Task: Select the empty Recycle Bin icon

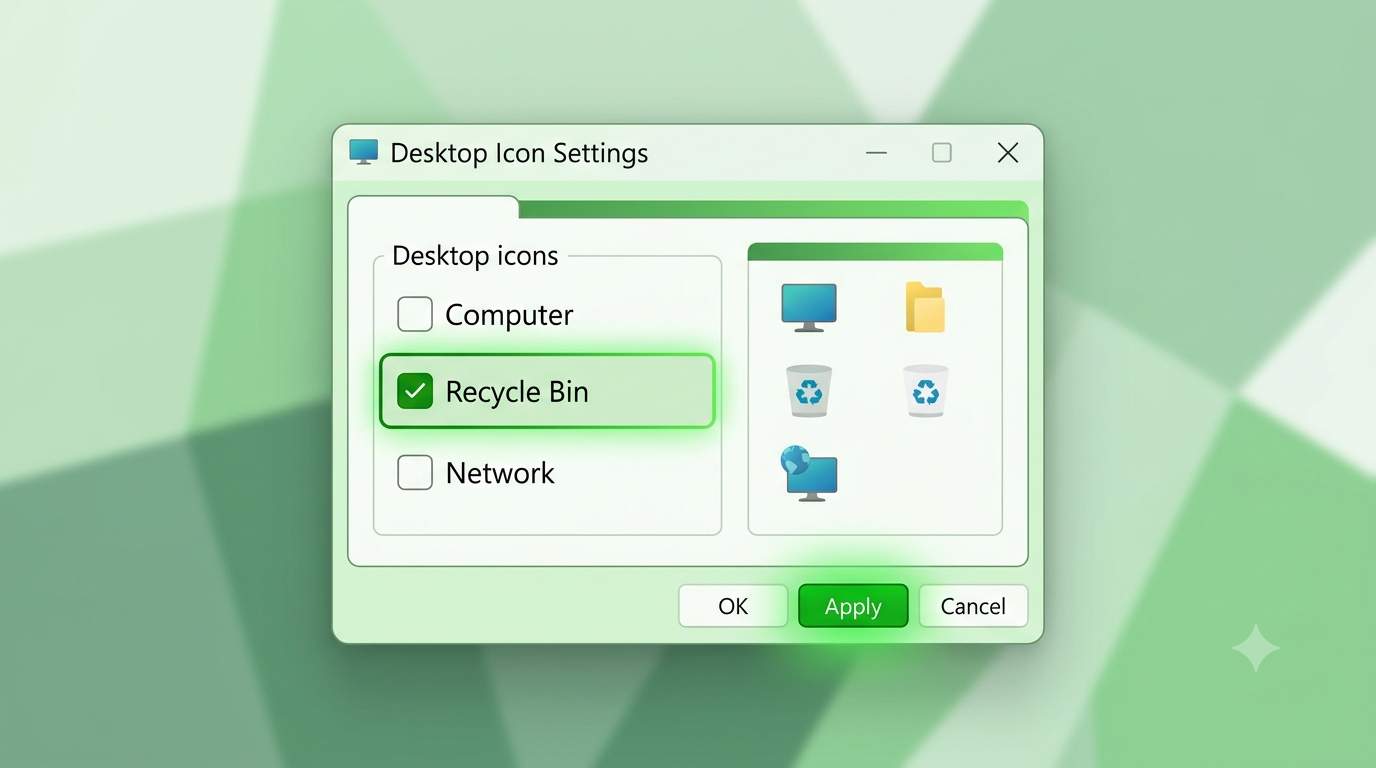Action: tap(925, 390)
